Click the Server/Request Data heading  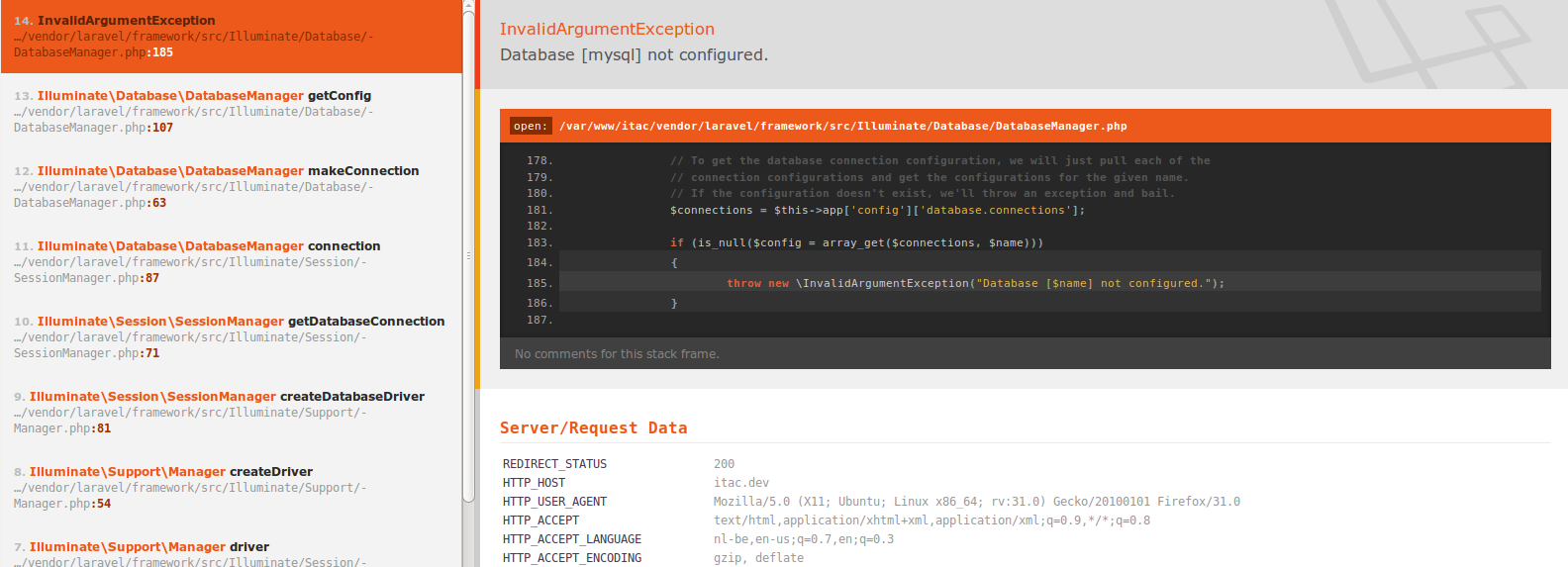coord(593,427)
